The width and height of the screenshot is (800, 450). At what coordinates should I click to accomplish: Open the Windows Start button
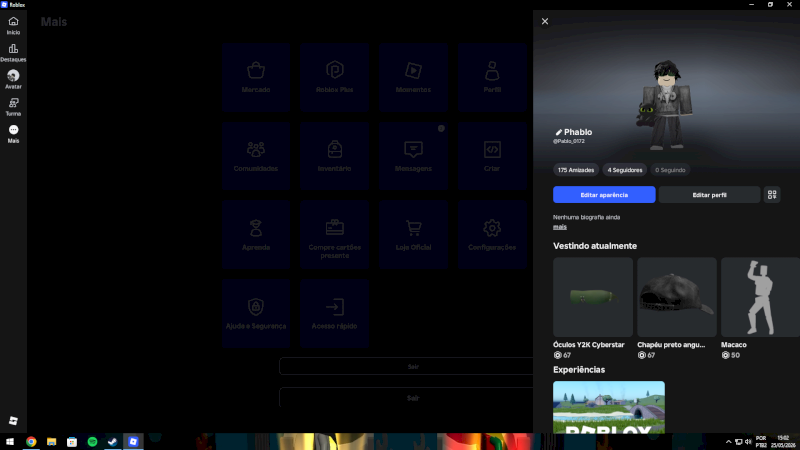[x=10, y=442]
